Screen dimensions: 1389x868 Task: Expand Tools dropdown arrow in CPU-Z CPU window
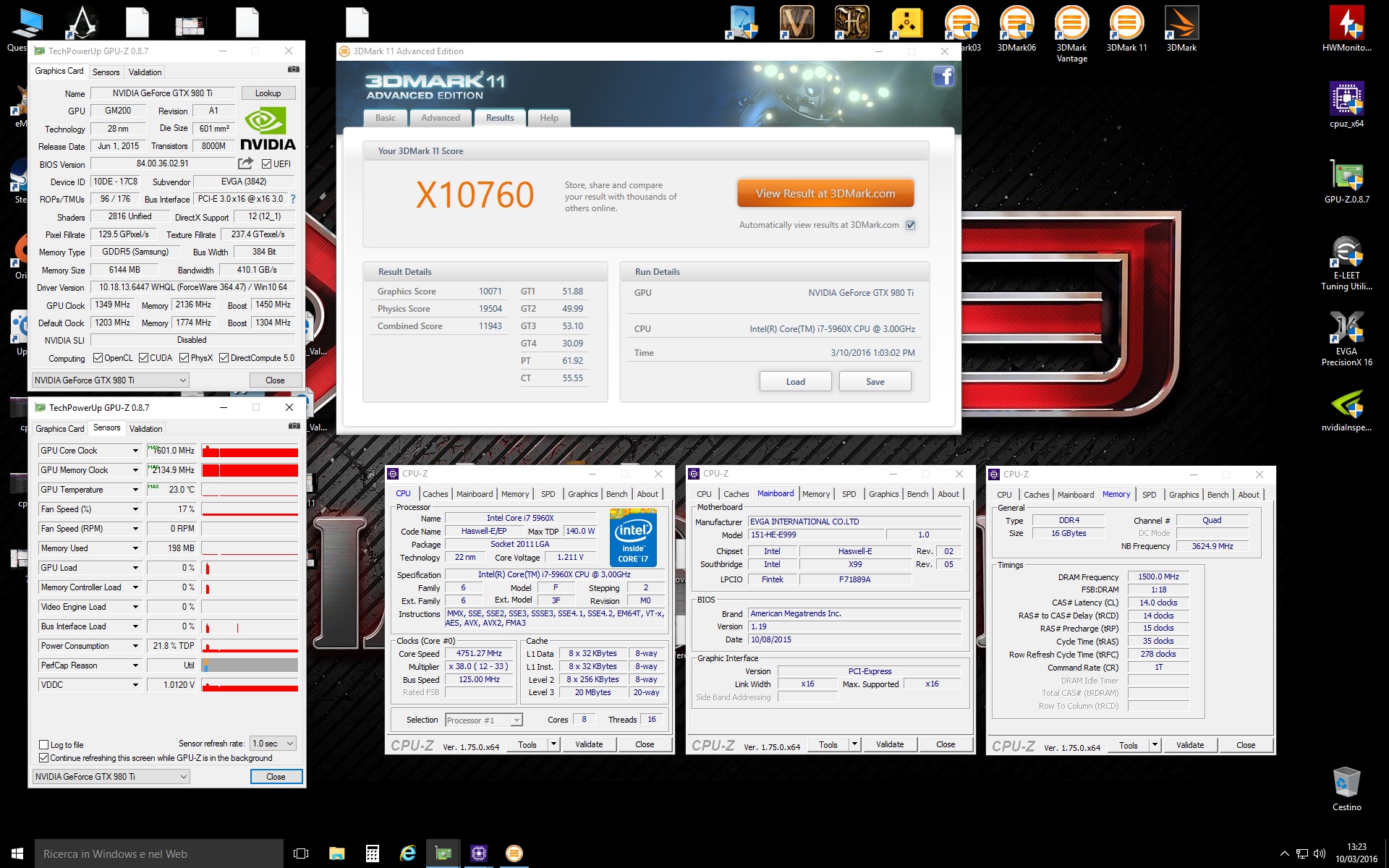tap(553, 744)
